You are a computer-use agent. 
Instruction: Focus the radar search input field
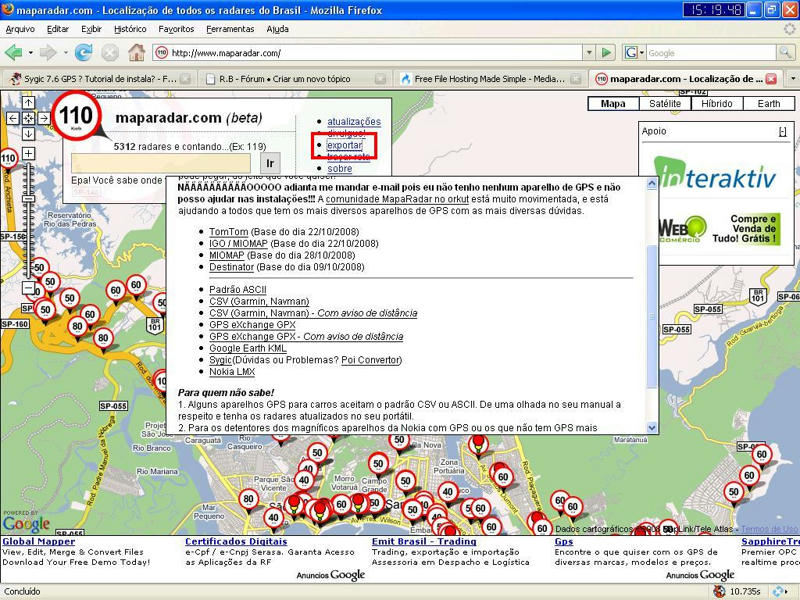[x=161, y=163]
